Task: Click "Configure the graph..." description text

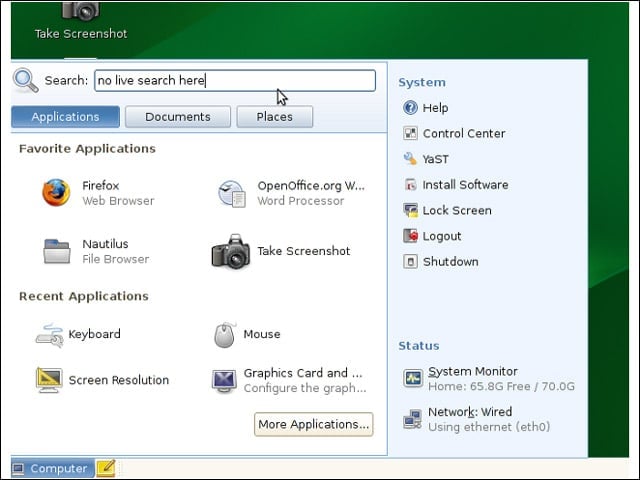Action: pyautogui.click(x=305, y=388)
